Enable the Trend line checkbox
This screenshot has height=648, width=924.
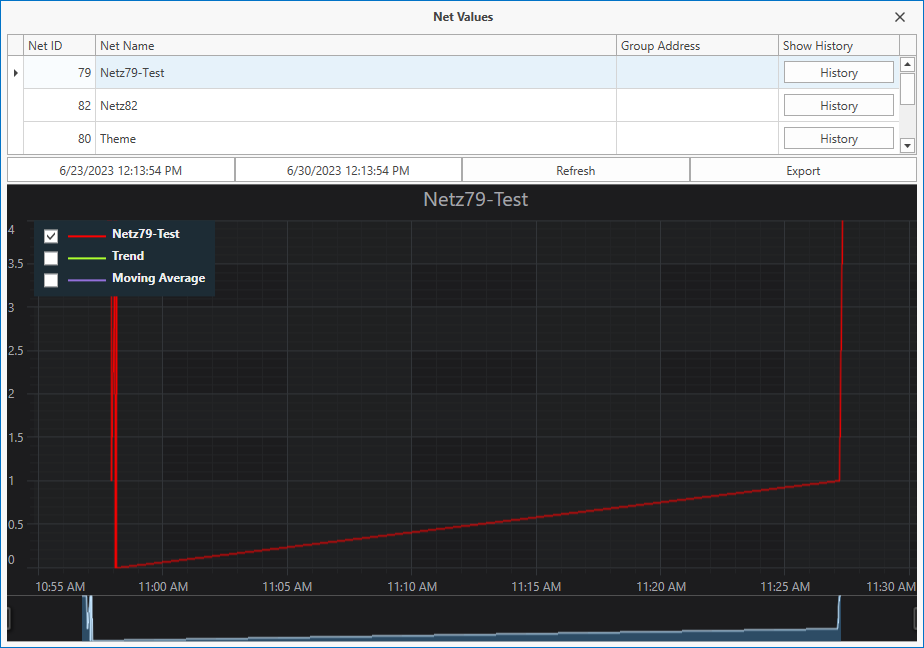[51, 258]
